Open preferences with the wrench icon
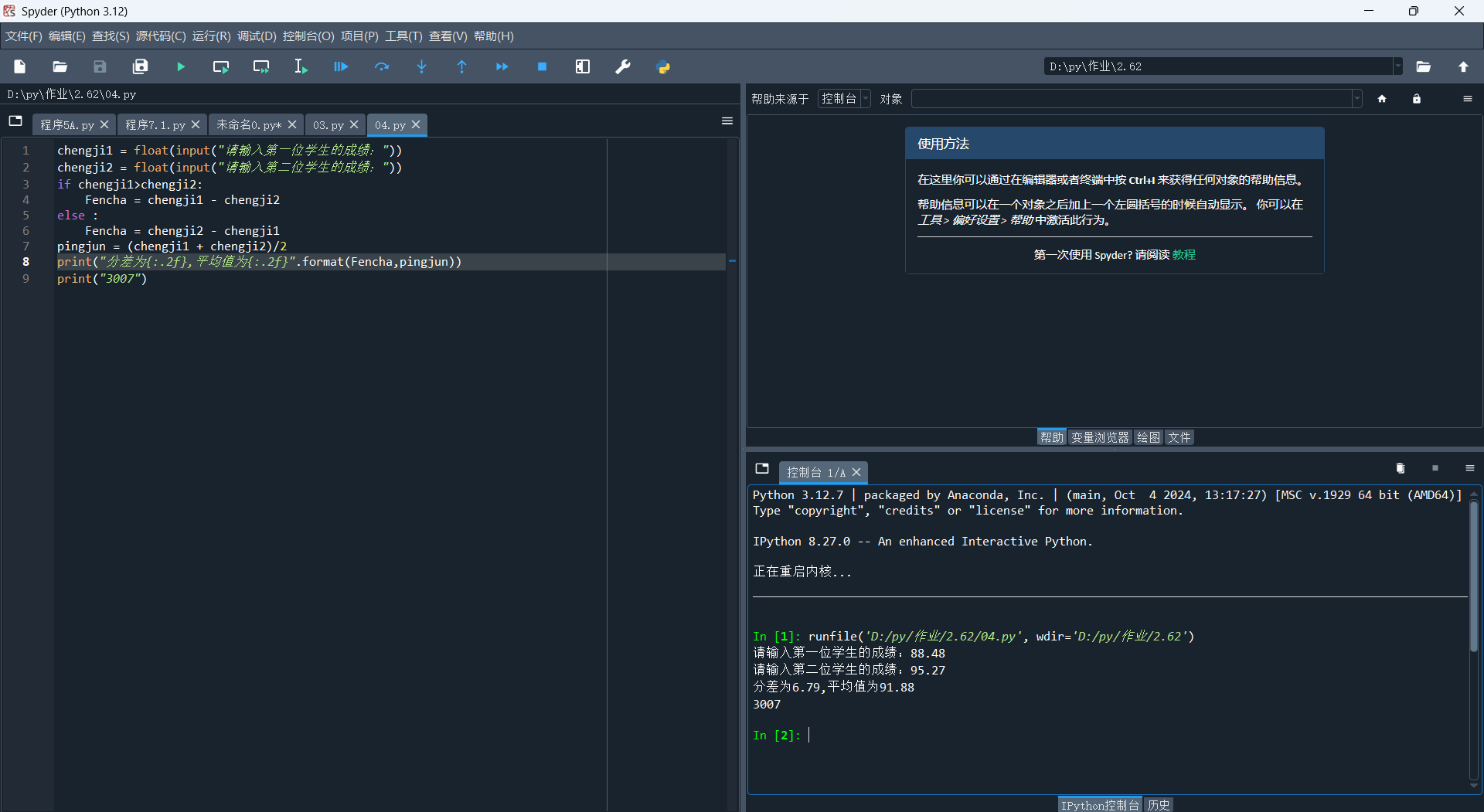Image resolution: width=1484 pixels, height=812 pixels. pos(623,67)
